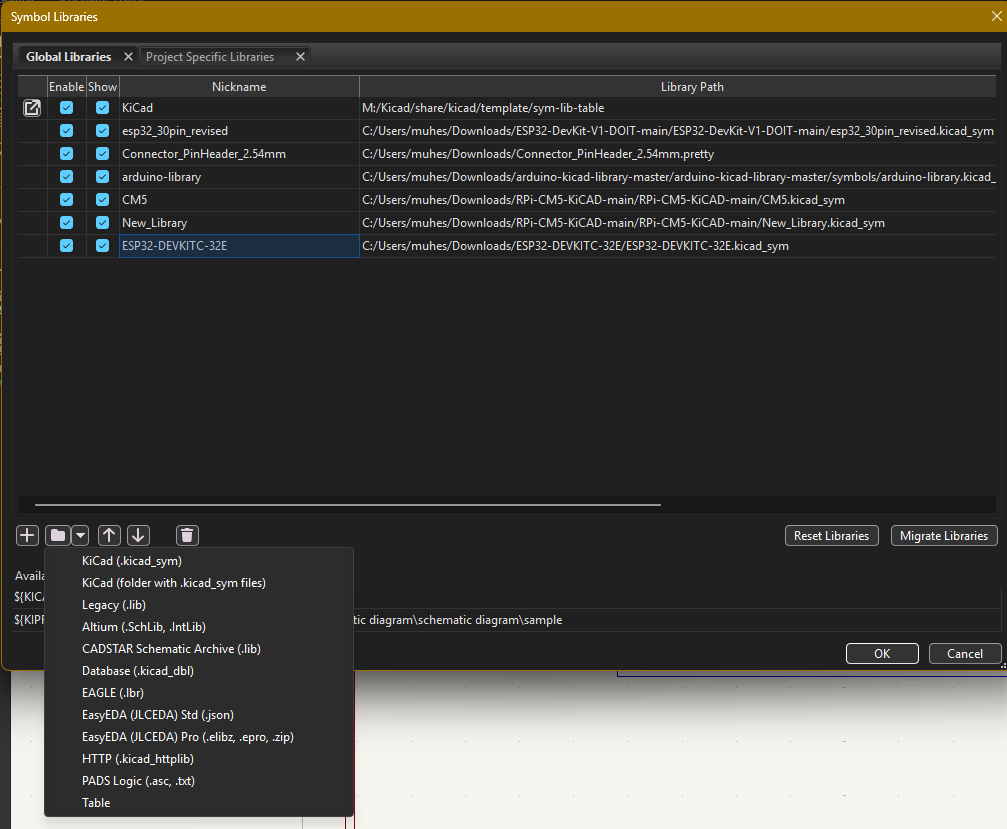Toggle Show for arduino-library
The image size is (1007, 829).
click(x=102, y=177)
